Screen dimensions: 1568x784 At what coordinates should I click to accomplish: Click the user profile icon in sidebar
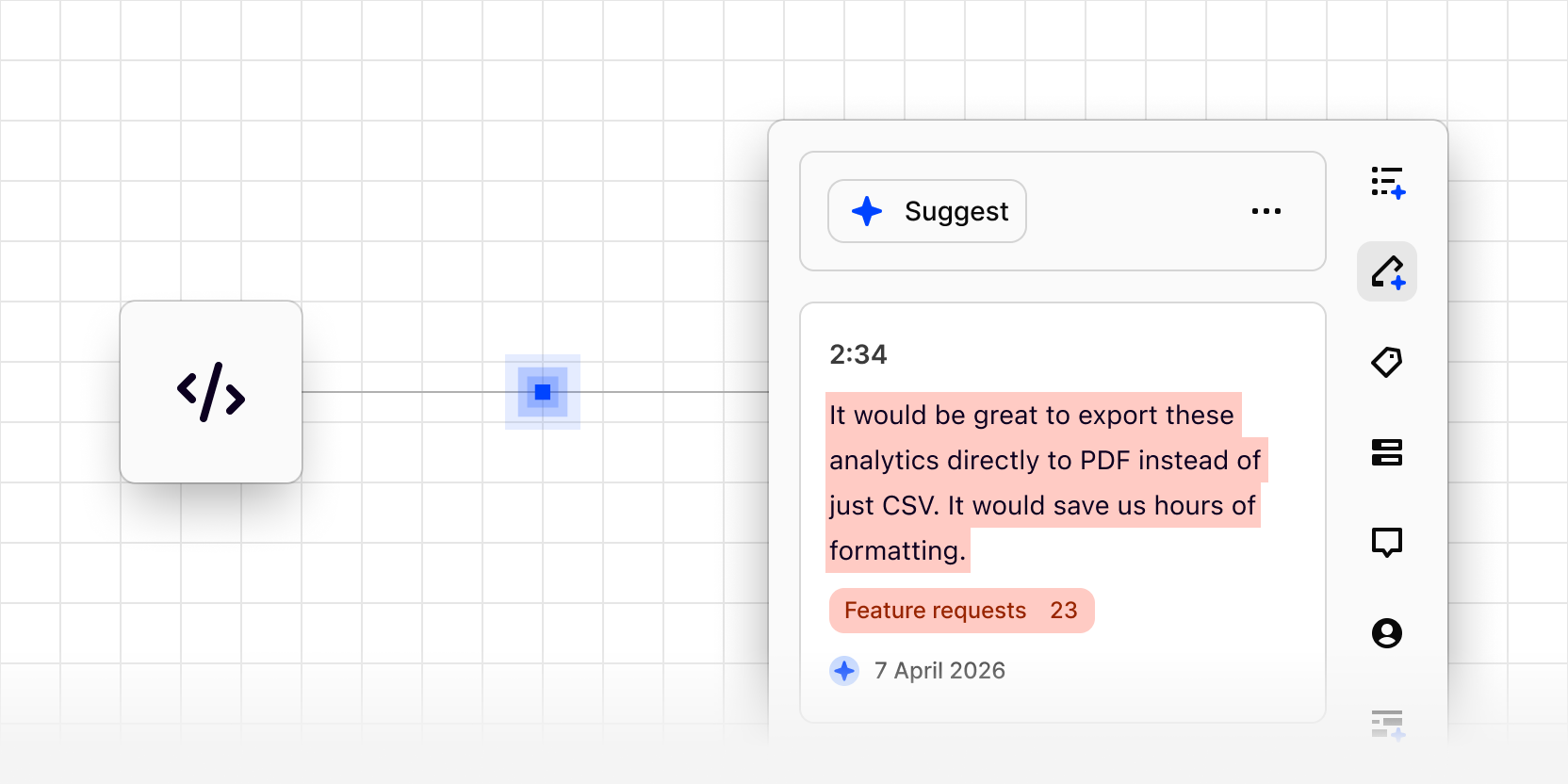pos(1386,633)
